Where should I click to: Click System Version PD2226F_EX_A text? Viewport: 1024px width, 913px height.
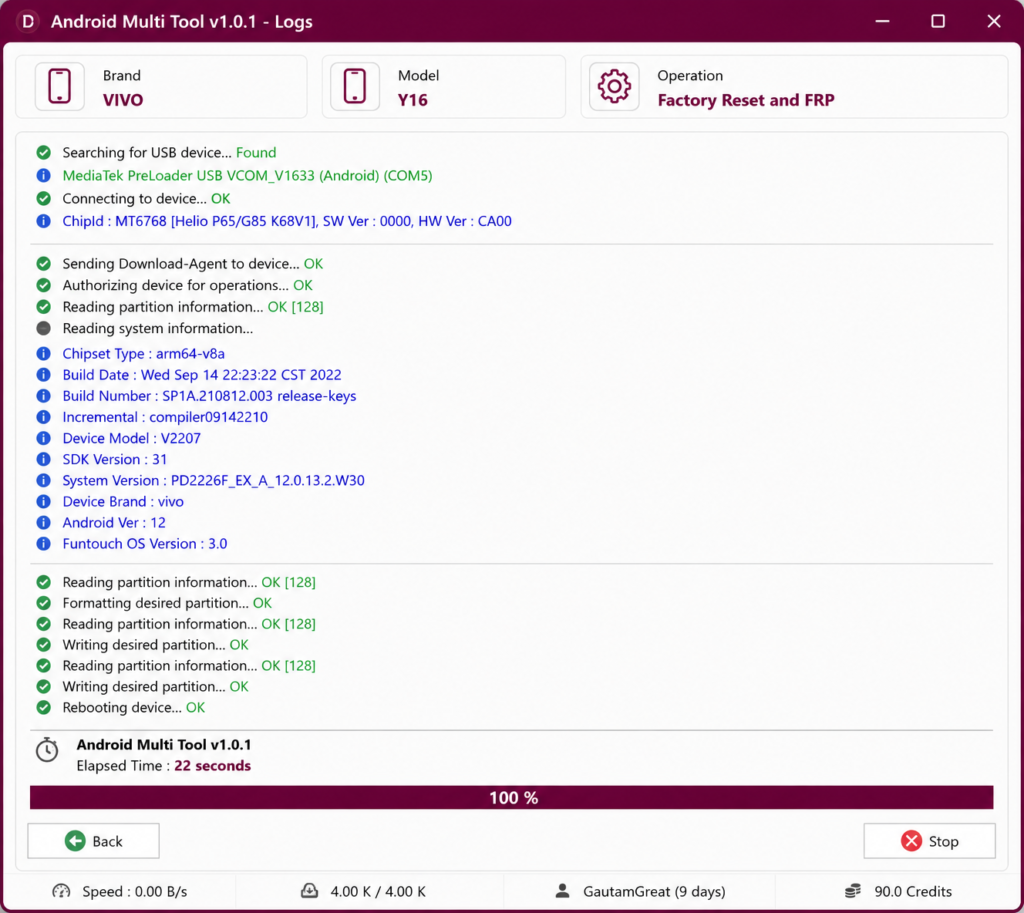pyautogui.click(x=214, y=480)
